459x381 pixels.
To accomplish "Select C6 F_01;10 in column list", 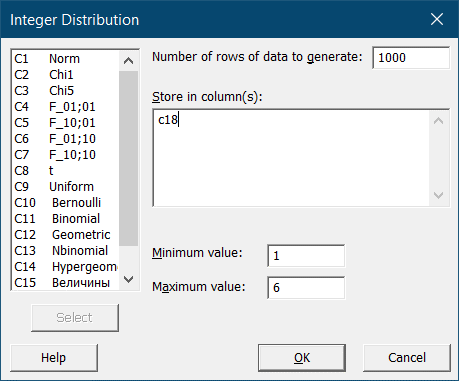I will (66, 139).
